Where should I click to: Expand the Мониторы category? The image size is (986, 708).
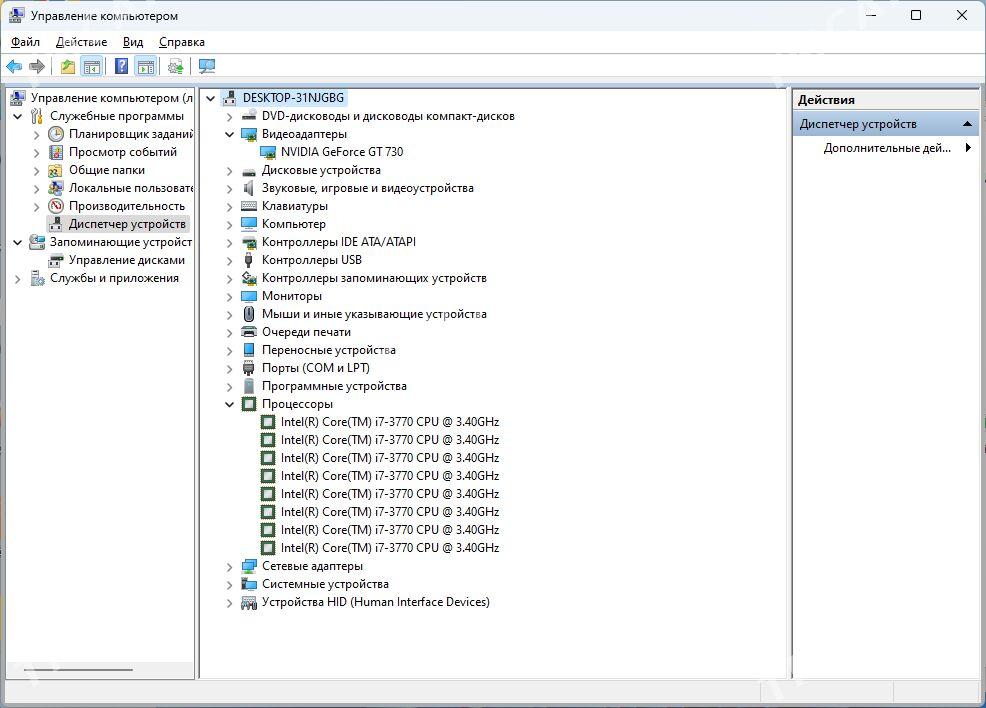click(x=230, y=297)
